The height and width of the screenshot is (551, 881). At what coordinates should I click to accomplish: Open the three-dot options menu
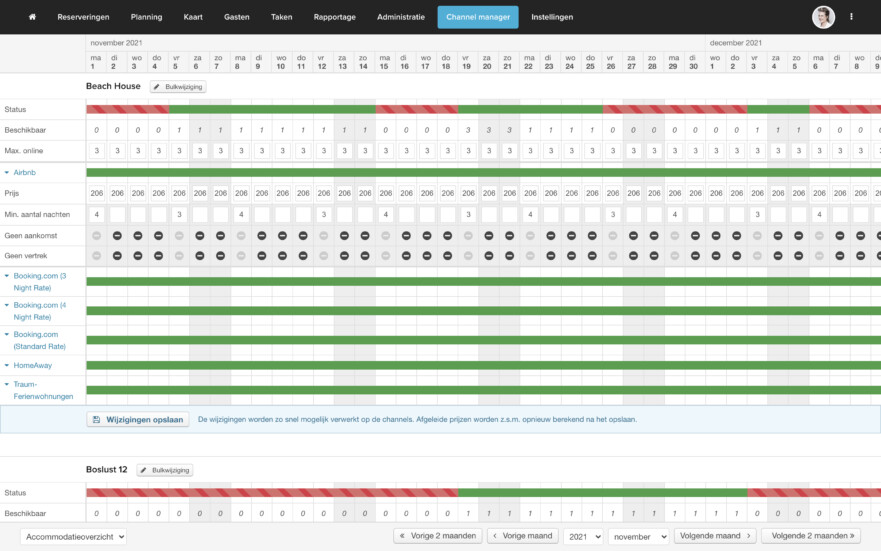pyautogui.click(x=852, y=17)
